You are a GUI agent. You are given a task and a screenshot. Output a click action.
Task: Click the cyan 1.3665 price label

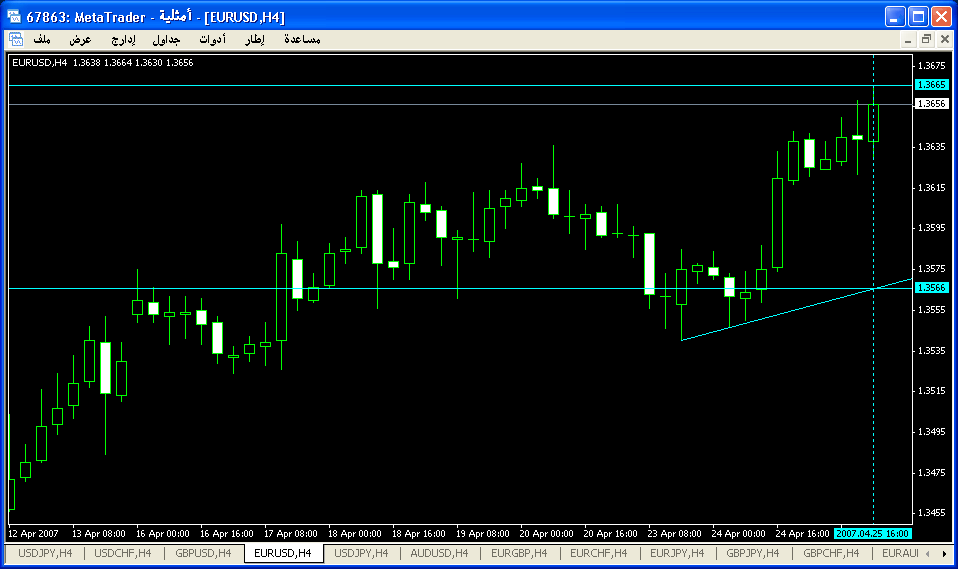(x=931, y=85)
